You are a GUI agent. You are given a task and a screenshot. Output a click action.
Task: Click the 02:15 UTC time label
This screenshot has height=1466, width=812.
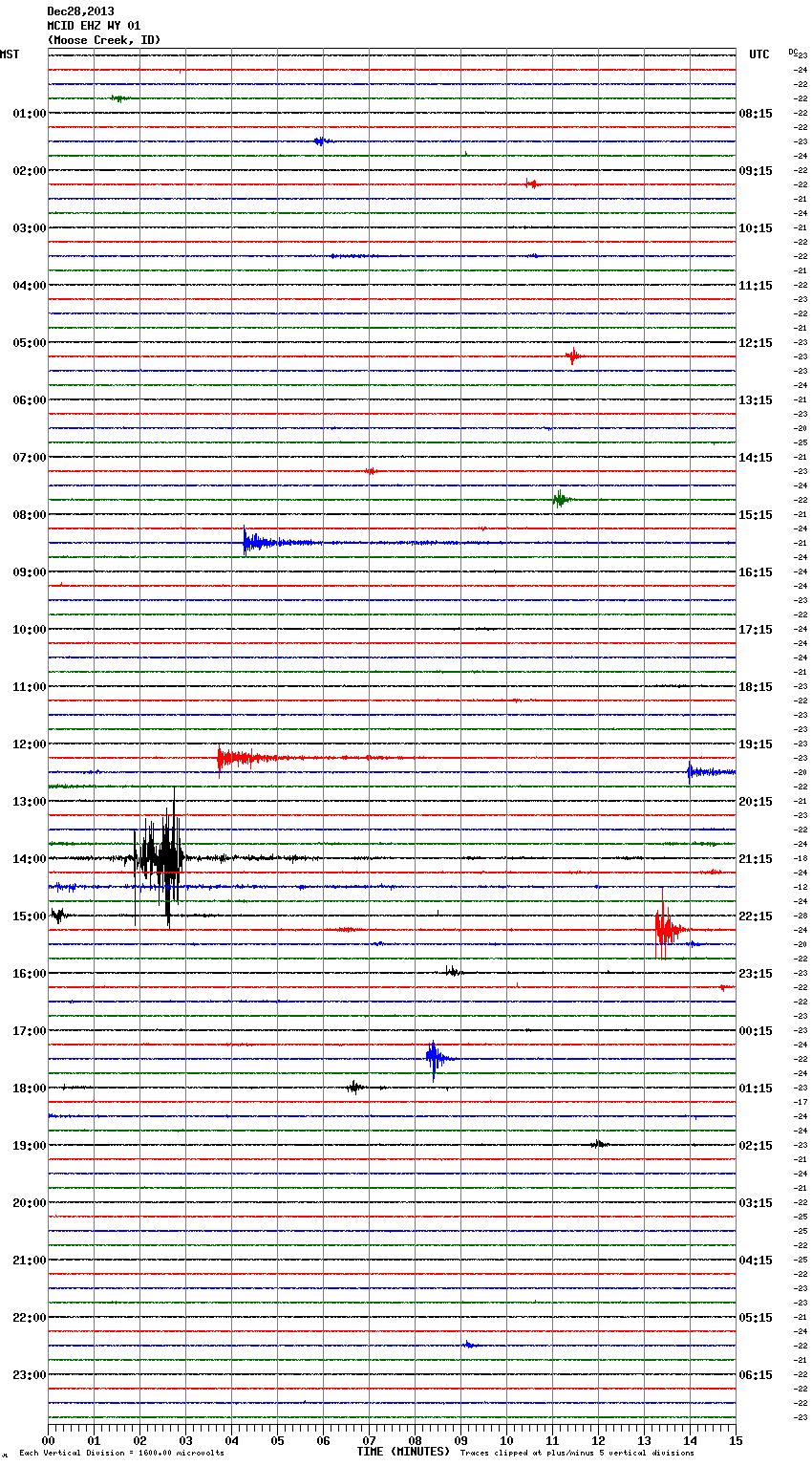[756, 1146]
